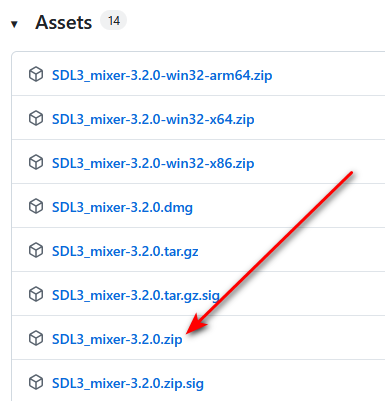The height and width of the screenshot is (401, 385).
Task: Click the 14 assets count badge
Action: (114, 21)
